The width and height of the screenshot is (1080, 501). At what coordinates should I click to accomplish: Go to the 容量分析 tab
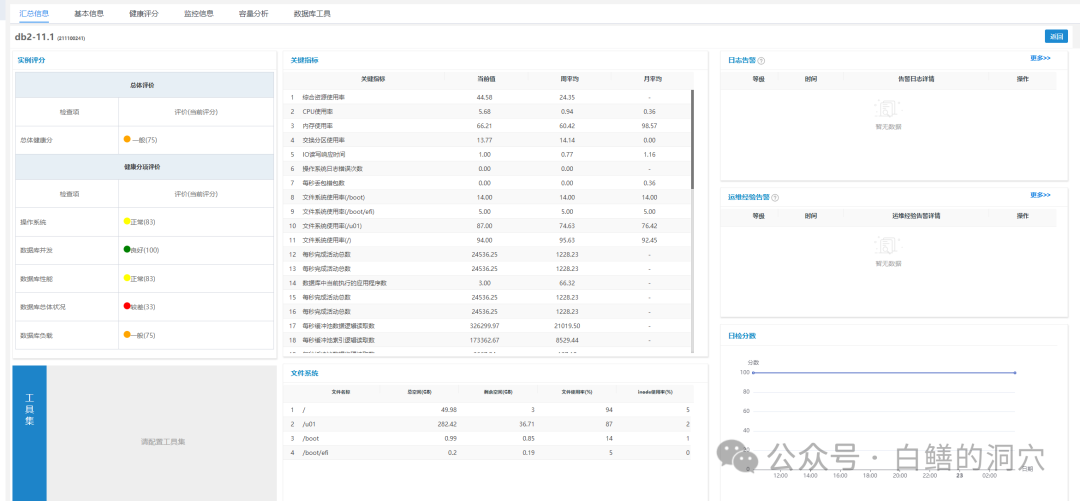[x=253, y=13]
